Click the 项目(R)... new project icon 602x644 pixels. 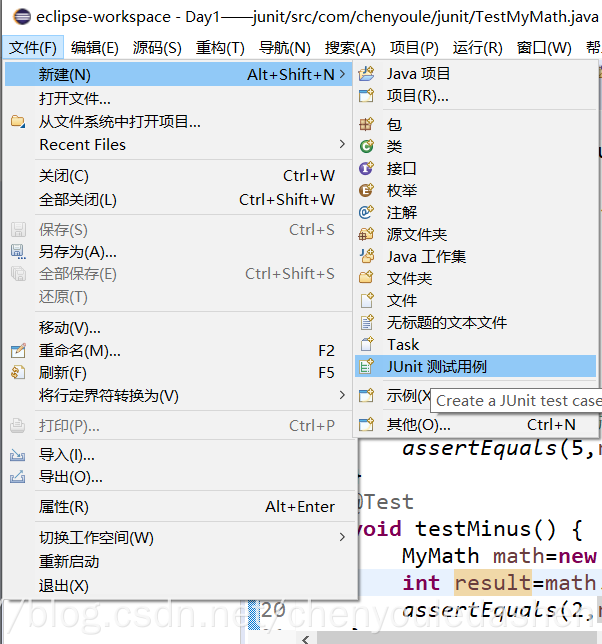click(366, 96)
